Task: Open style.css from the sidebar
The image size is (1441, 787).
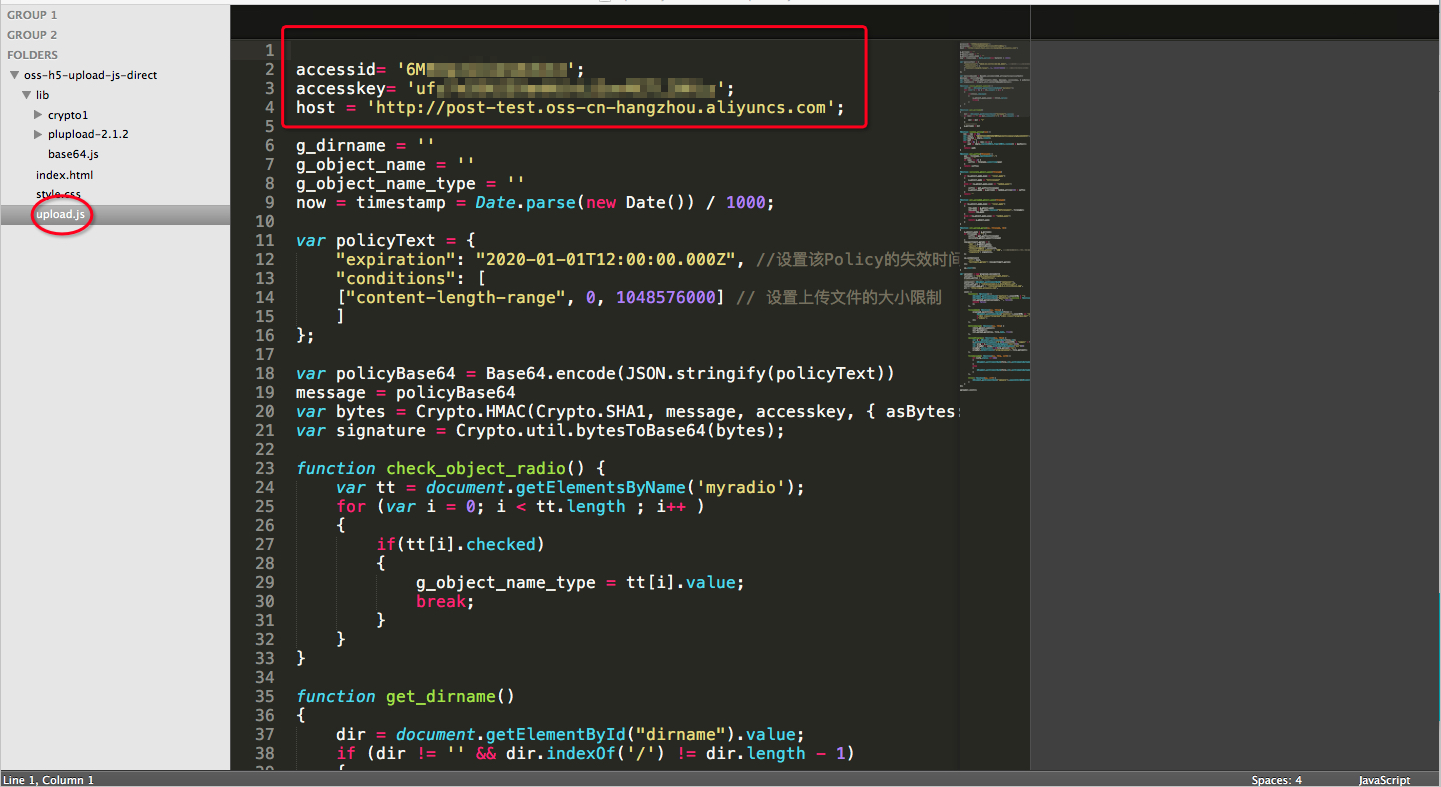Action: tap(58, 194)
